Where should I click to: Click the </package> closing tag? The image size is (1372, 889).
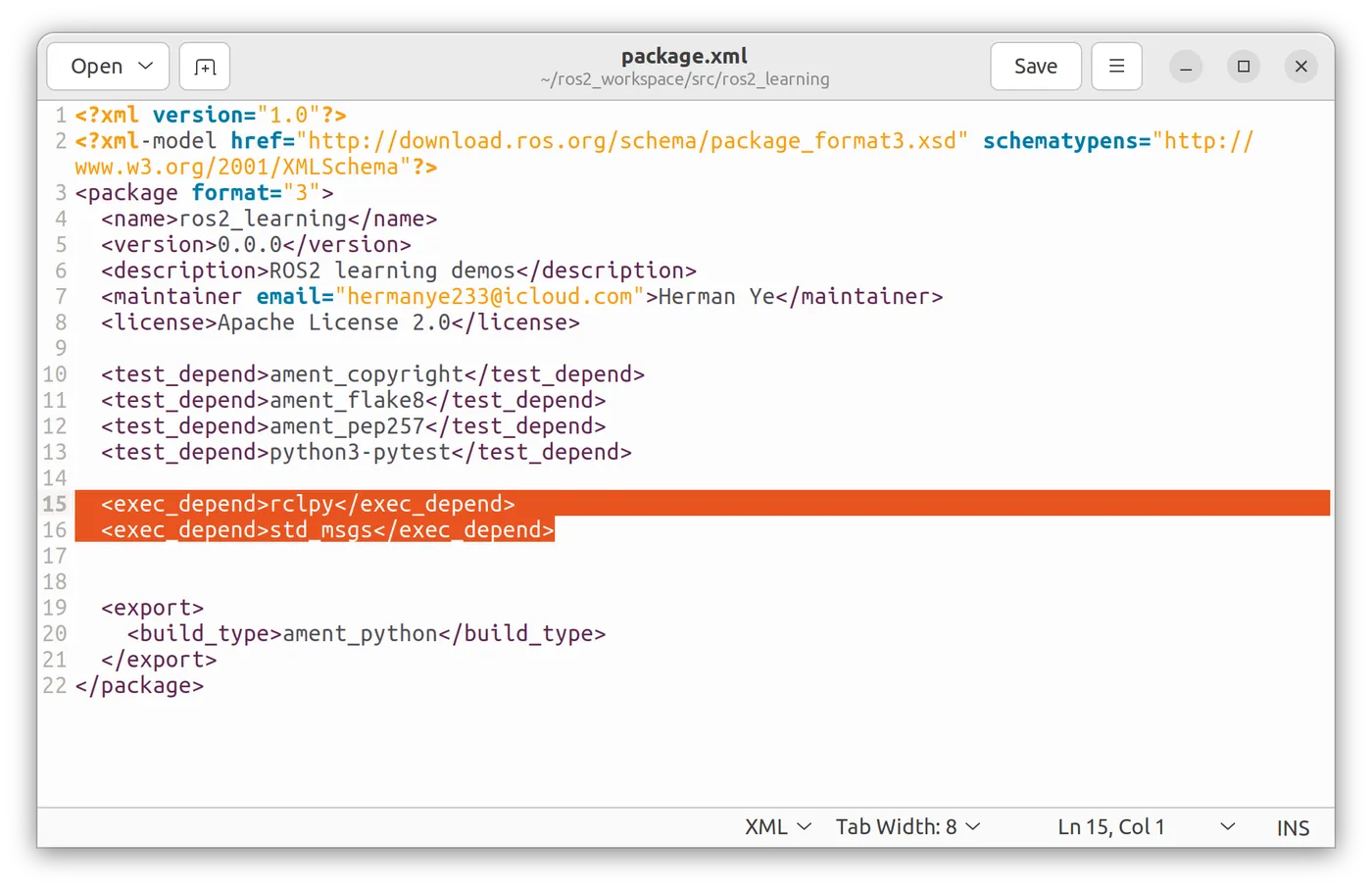click(x=139, y=686)
